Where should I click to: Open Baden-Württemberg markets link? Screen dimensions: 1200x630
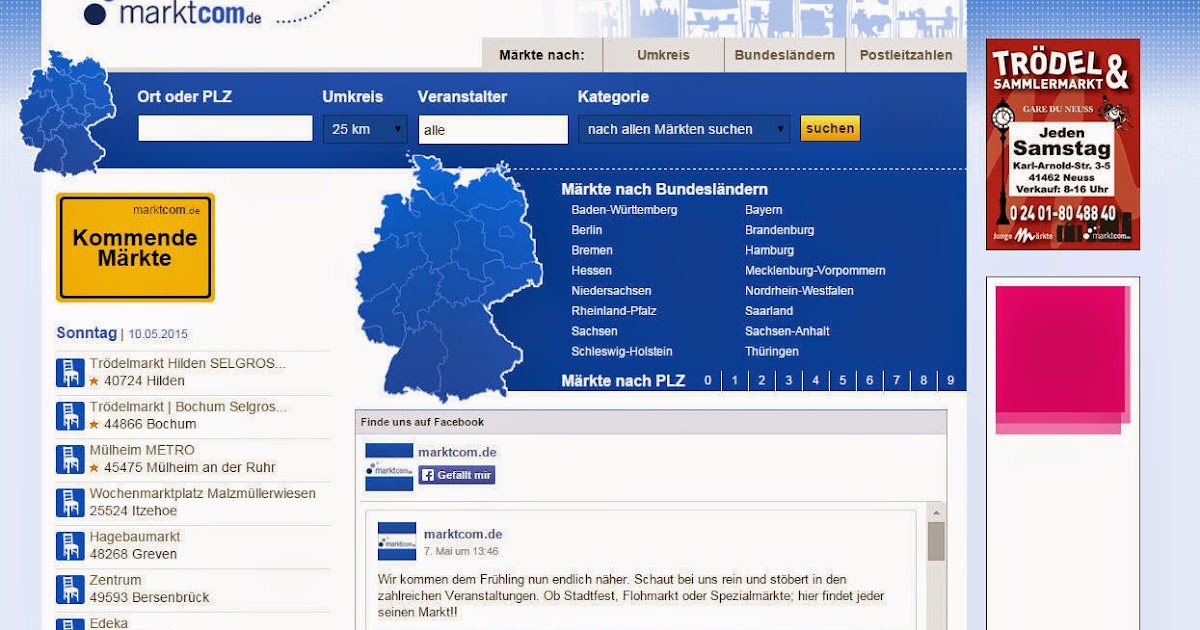(624, 210)
